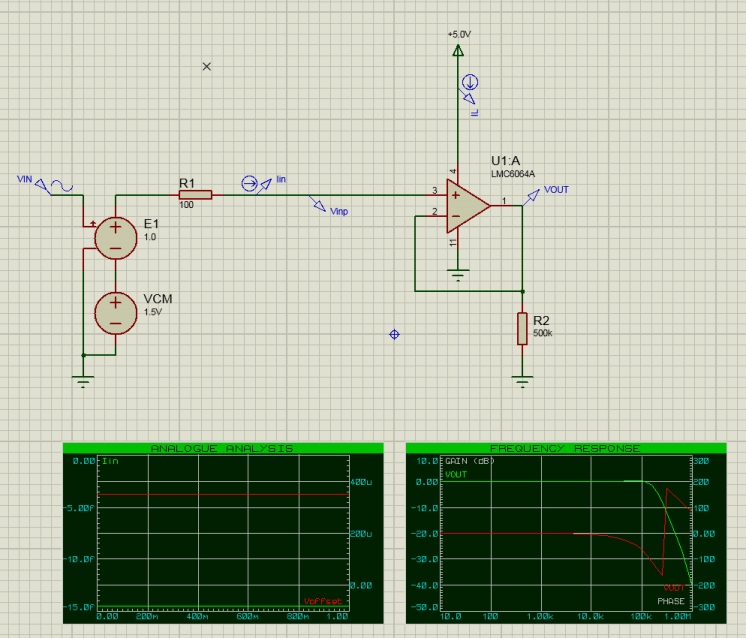Click the E1 reference label
746x638 pixels.
pyautogui.click(x=151, y=224)
